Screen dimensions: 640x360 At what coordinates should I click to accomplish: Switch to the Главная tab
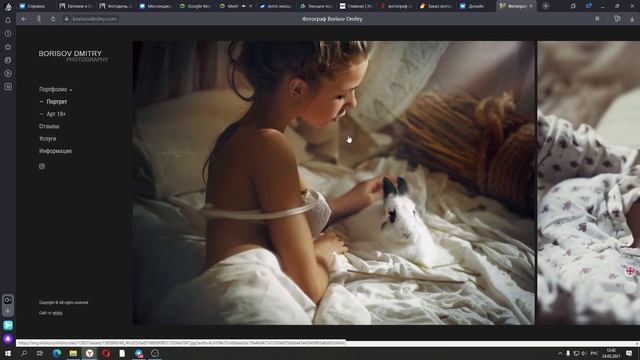click(356, 6)
